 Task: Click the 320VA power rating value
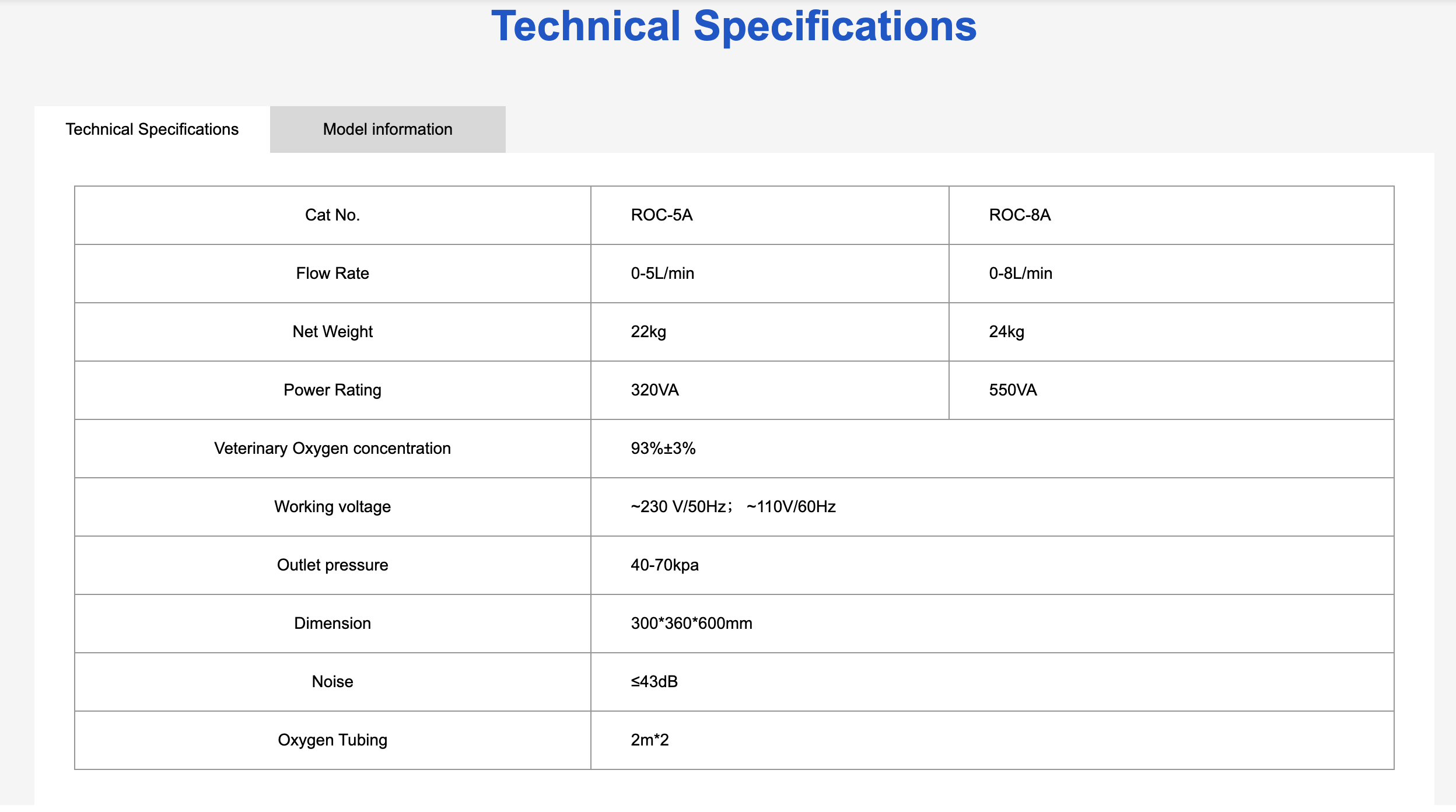pyautogui.click(x=654, y=390)
